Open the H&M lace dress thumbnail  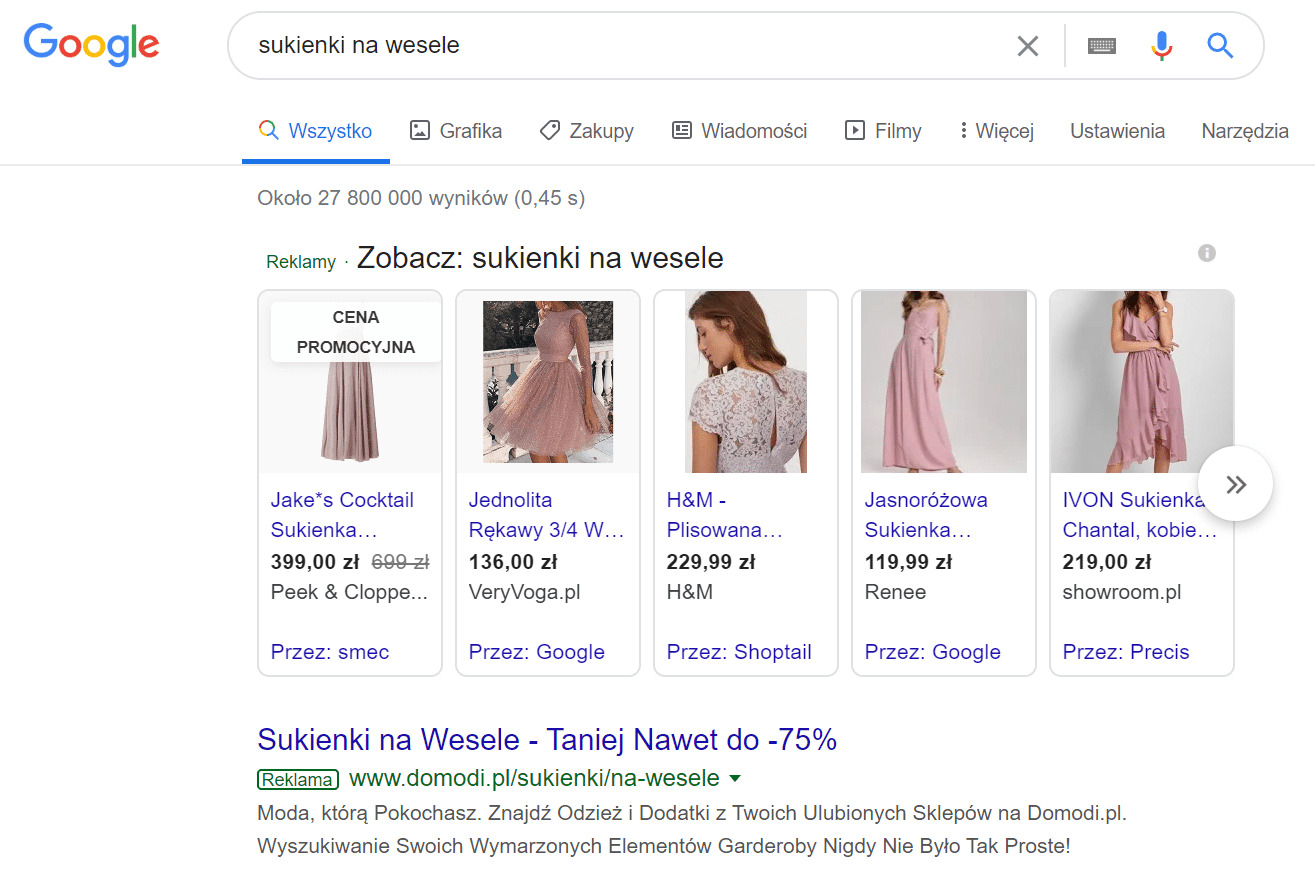click(x=746, y=382)
